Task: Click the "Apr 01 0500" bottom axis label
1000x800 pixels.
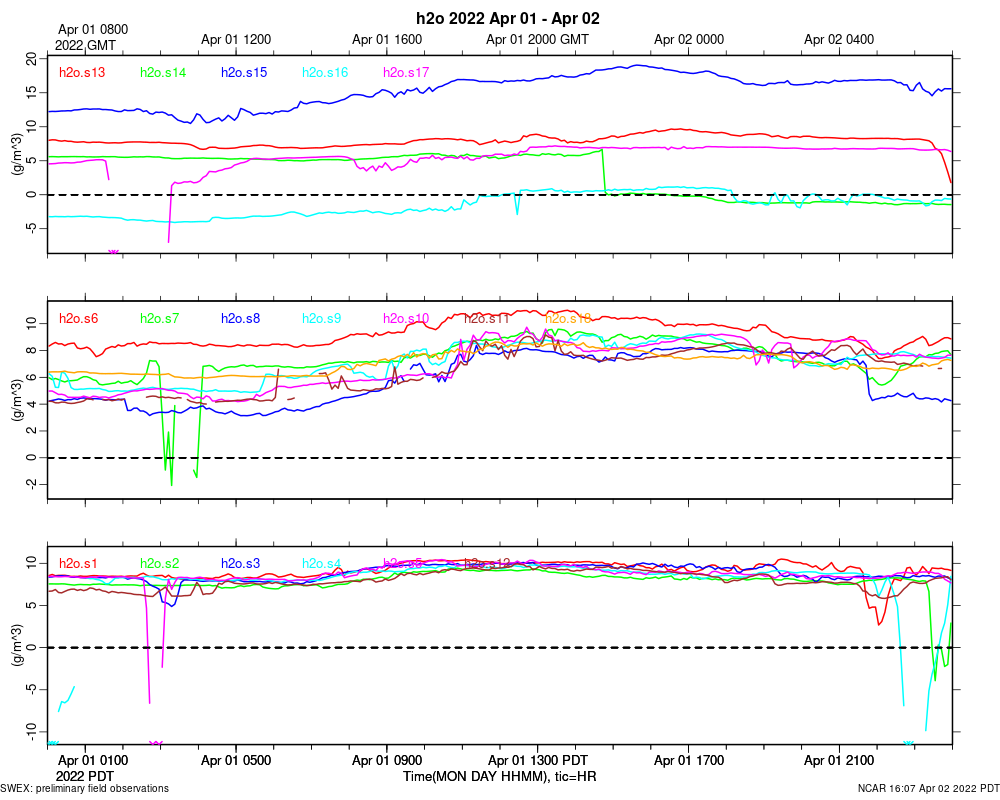Action: [x=236, y=760]
